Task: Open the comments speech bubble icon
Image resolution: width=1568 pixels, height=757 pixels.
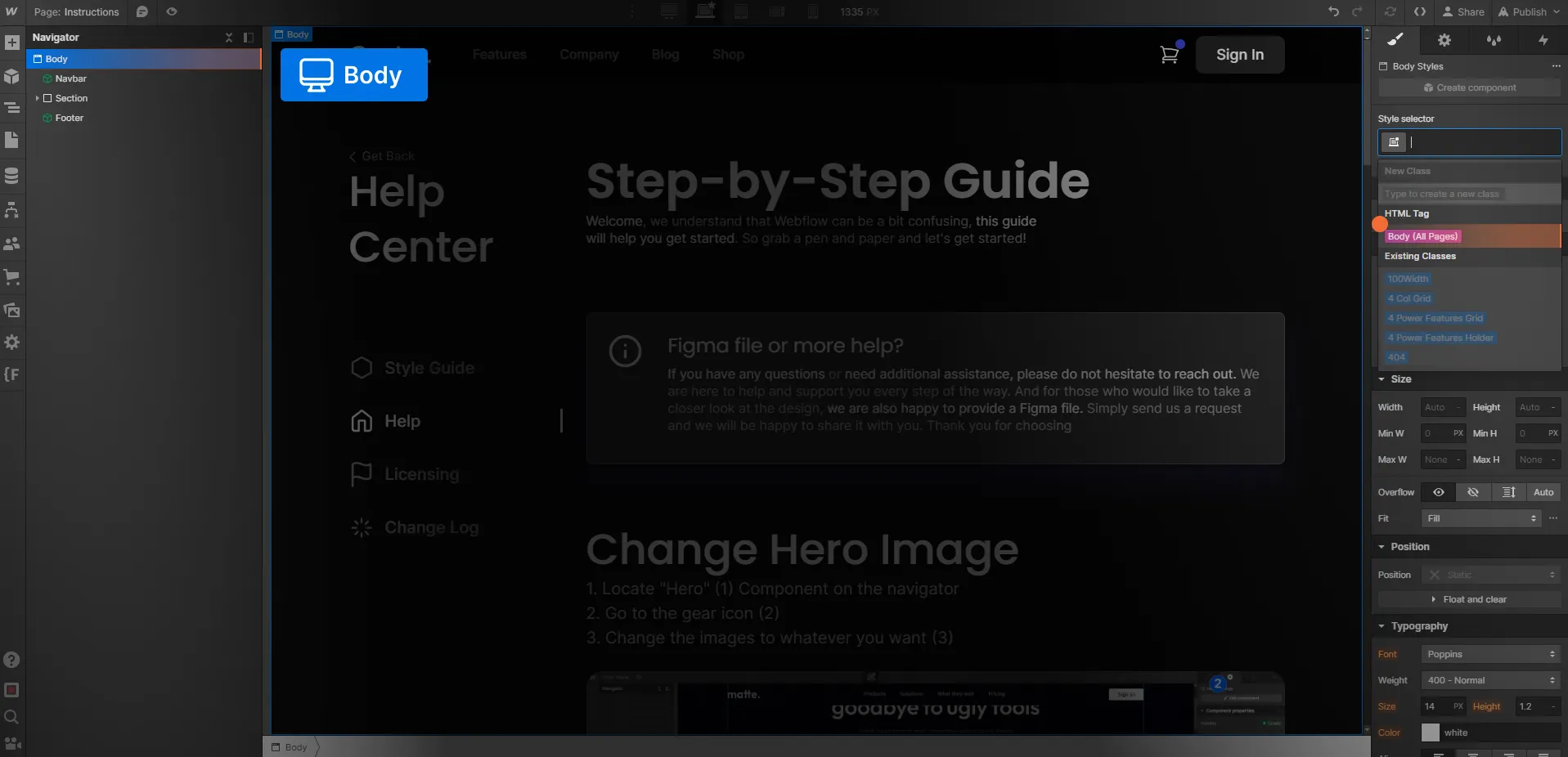Action: click(x=142, y=11)
